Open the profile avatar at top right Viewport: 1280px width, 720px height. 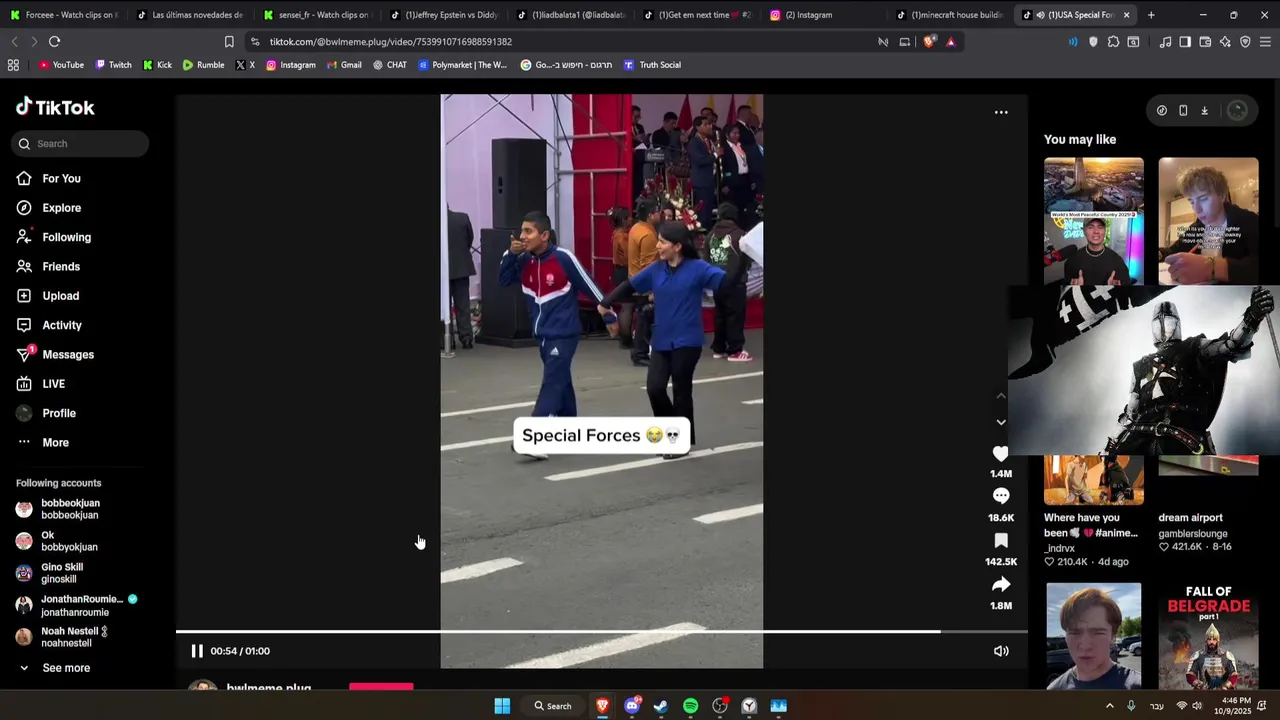point(1237,111)
